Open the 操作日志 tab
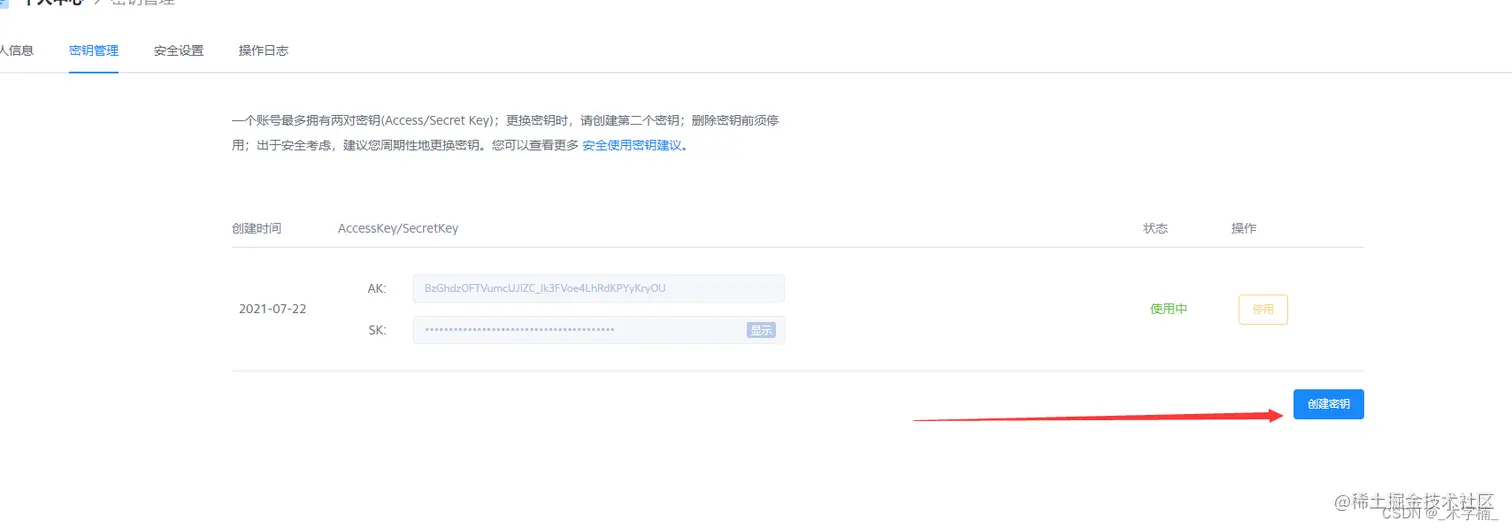This screenshot has height=529, width=1512. coord(264,50)
